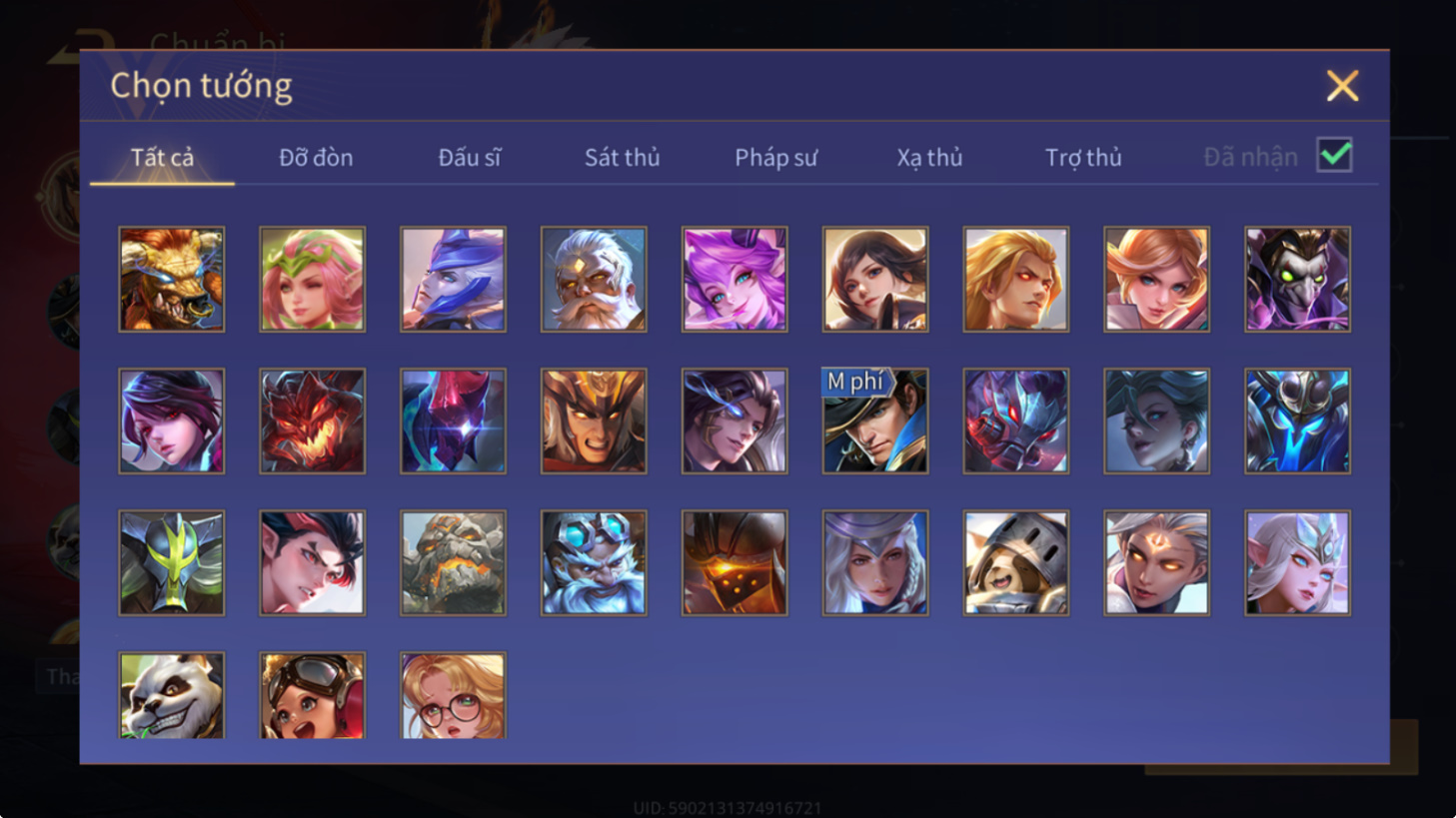Pick the rock golem hero portrait
This screenshot has height=818, width=1456.
[453, 562]
